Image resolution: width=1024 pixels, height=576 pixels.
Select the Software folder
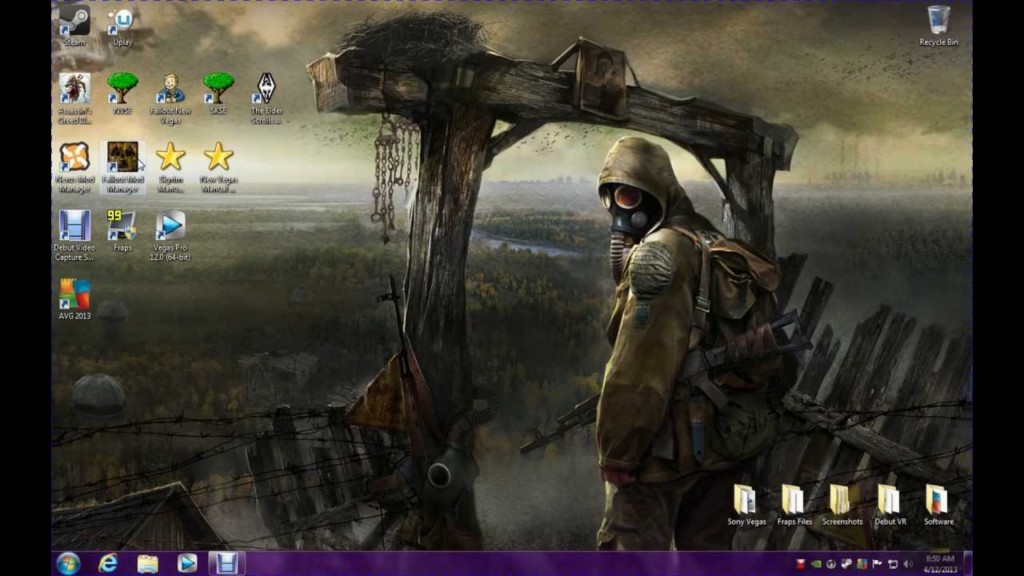point(938,505)
